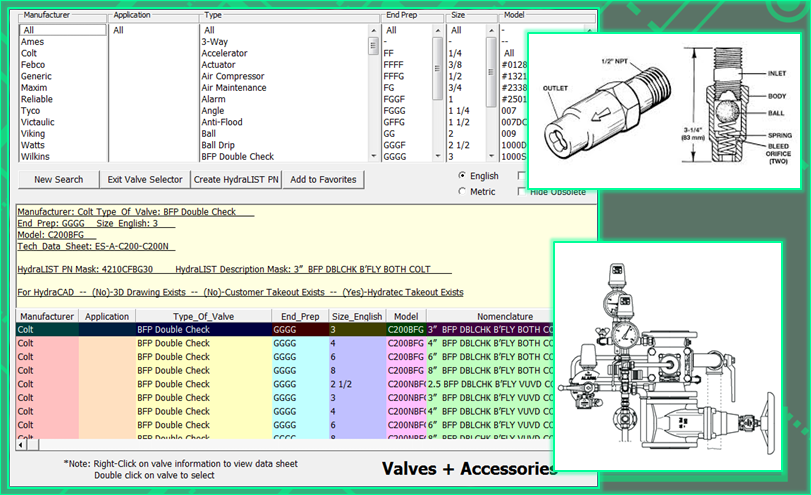Select FGGF in the End Prep list
Screen dimensions: 811x495
[396, 100]
